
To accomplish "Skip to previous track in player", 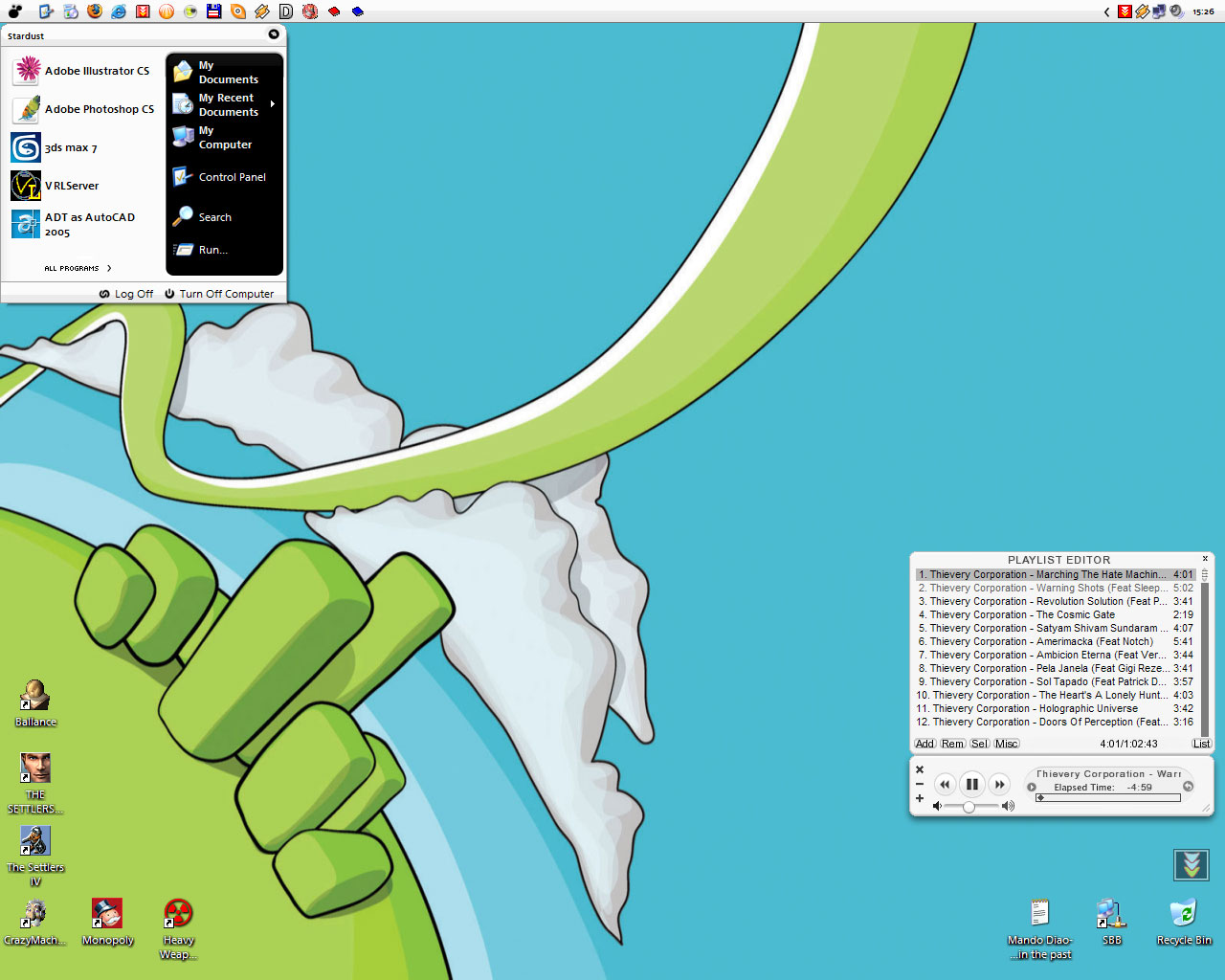I will click(945, 785).
